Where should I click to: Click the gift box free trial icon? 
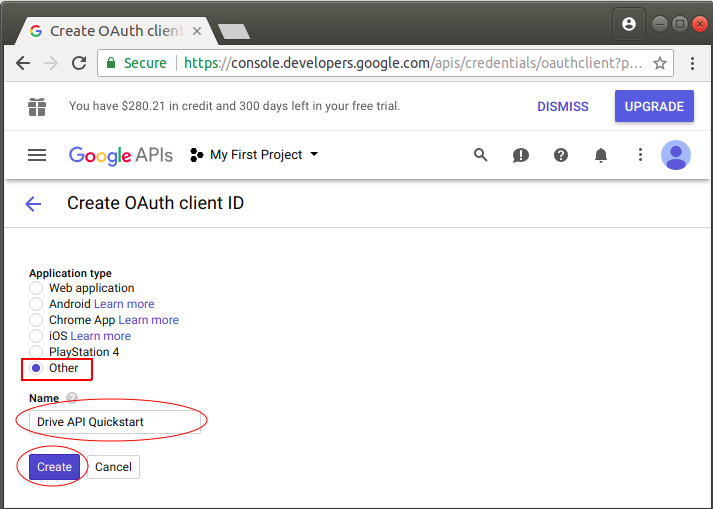click(37, 107)
